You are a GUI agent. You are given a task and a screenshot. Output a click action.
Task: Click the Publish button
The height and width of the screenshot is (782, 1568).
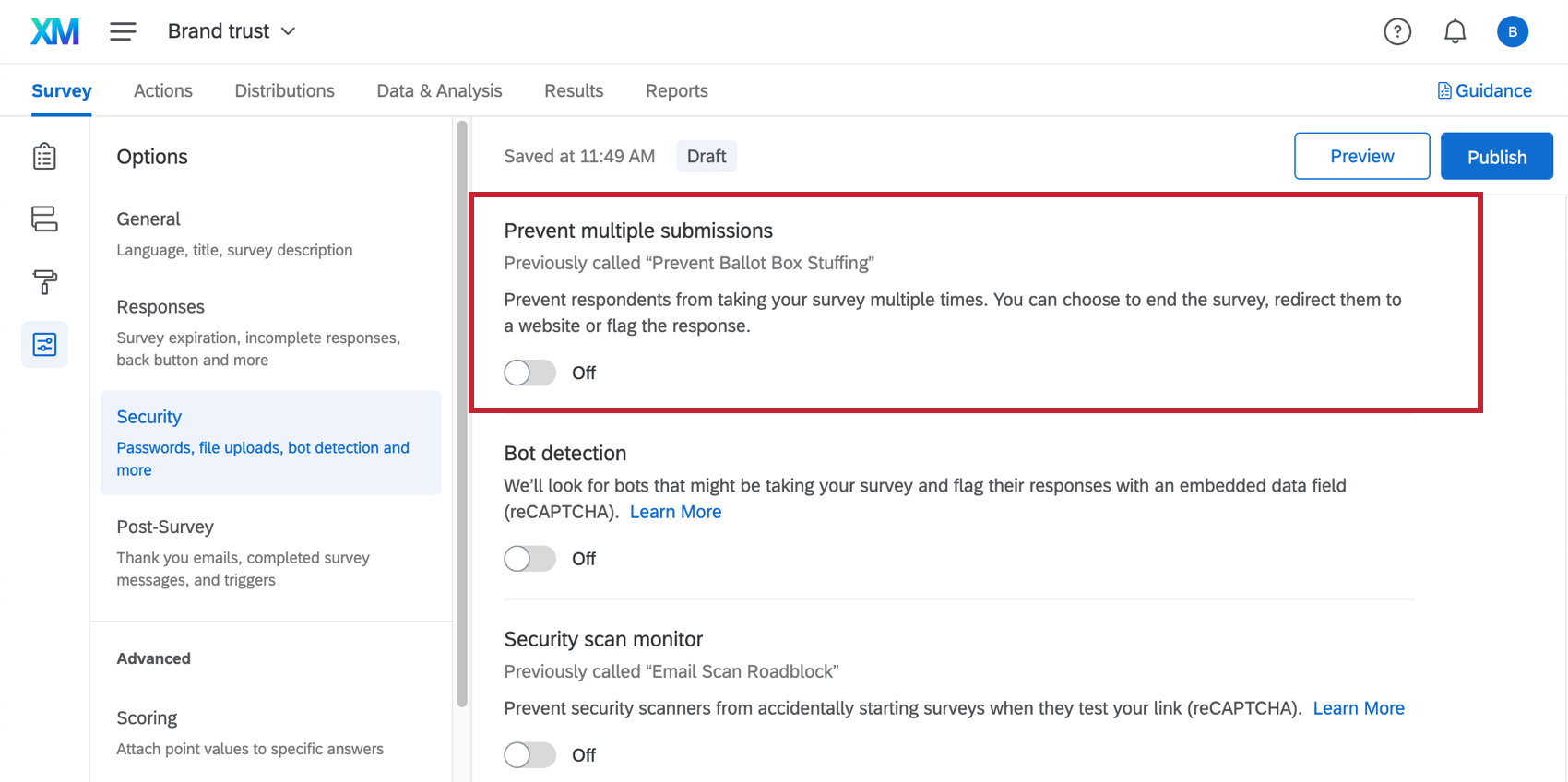pyautogui.click(x=1496, y=157)
